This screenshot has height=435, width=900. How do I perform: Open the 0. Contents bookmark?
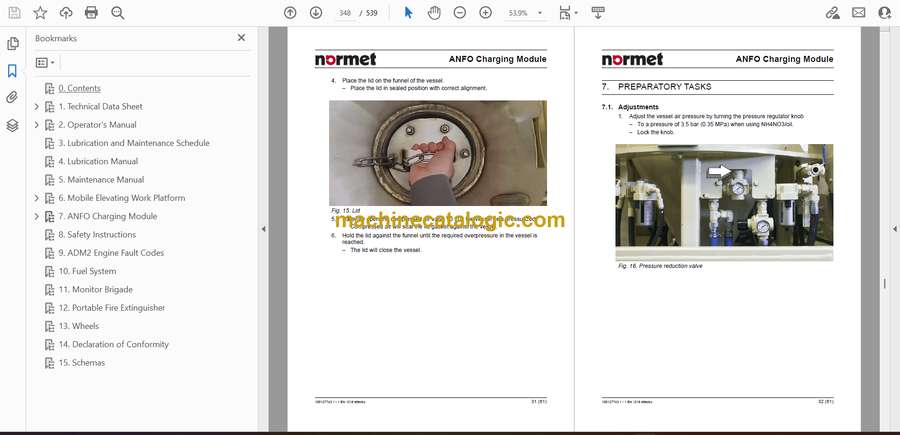tap(79, 88)
